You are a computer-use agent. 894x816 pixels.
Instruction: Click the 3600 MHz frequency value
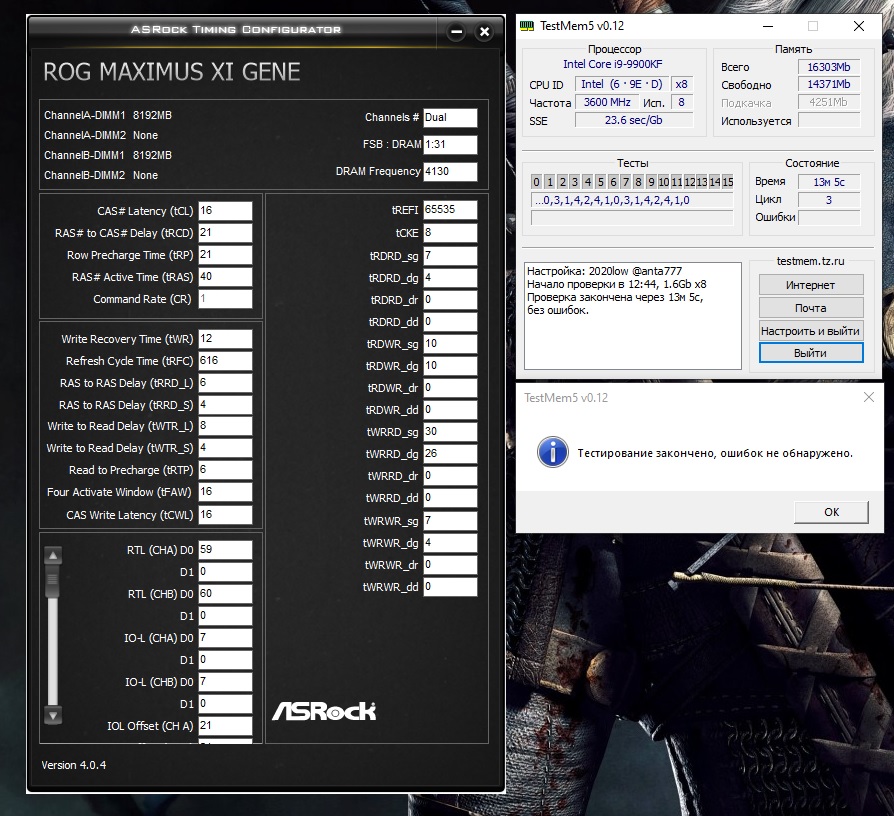[x=607, y=102]
